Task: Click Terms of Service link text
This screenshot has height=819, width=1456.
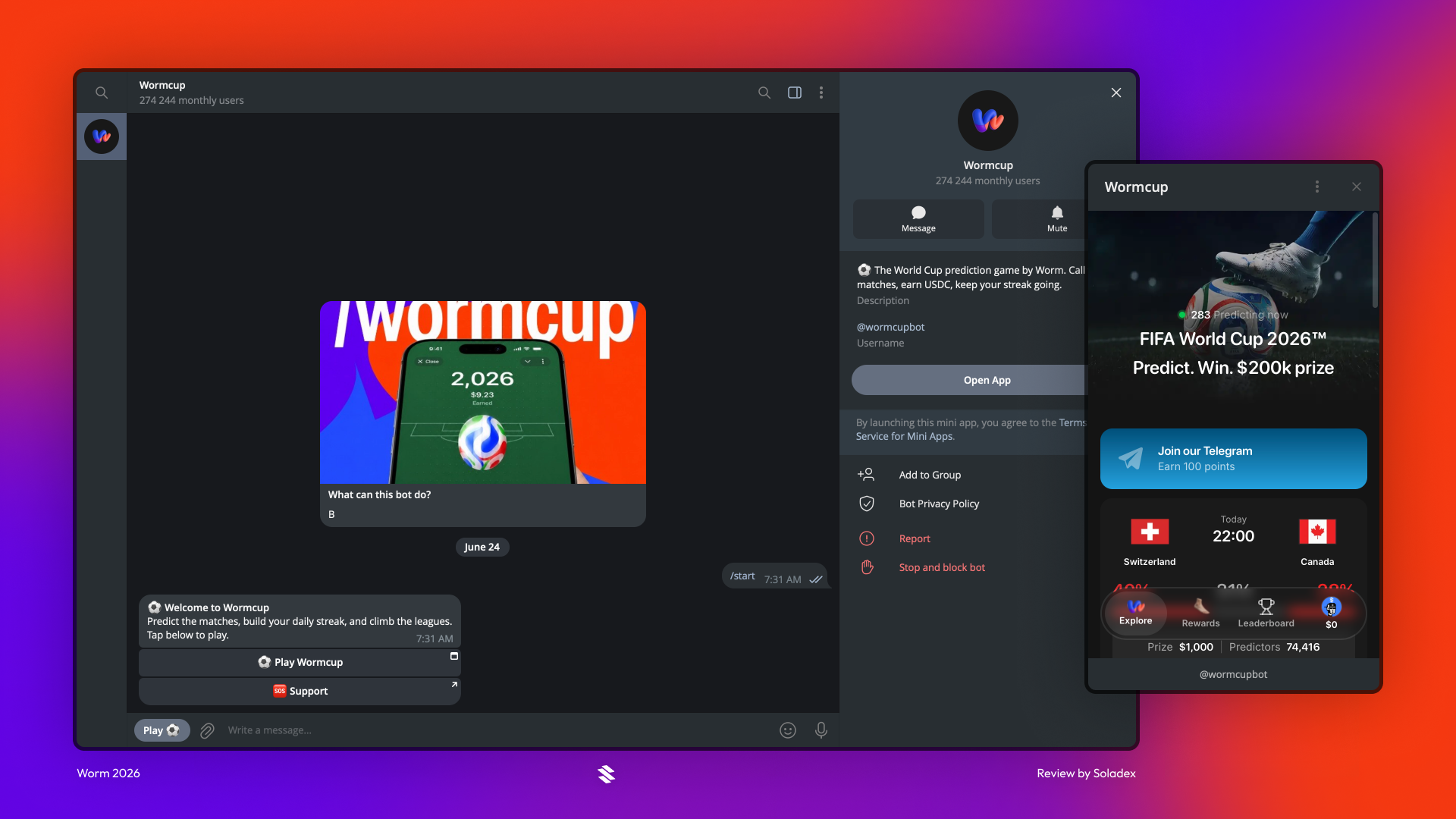Action: coord(971,429)
